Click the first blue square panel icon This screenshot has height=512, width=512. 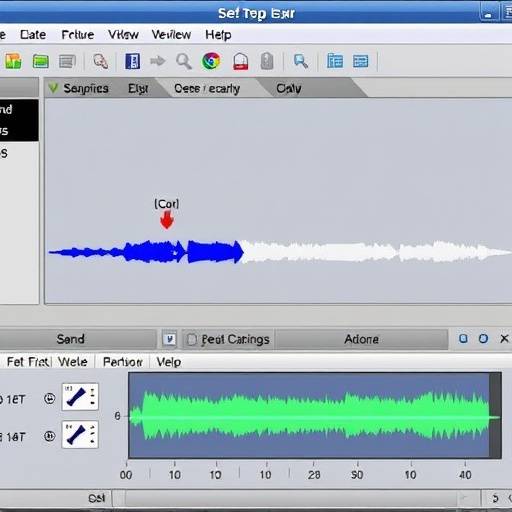463,339
